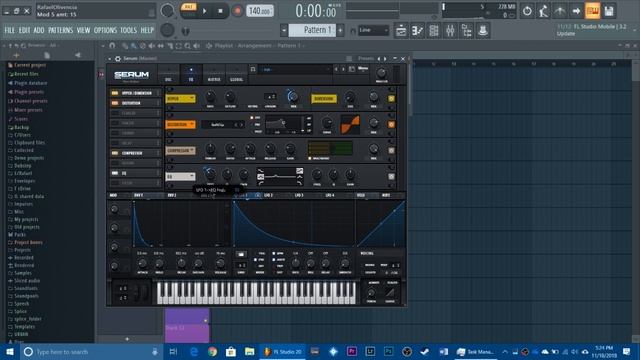Switch to Serum OSC tab
640x360 pixels.
pyautogui.click(x=168, y=75)
